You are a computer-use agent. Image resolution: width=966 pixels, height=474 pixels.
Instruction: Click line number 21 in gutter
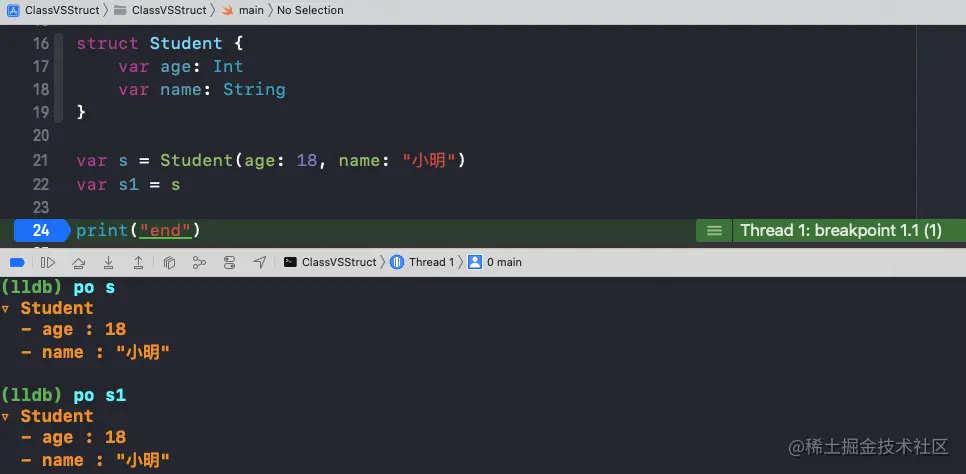tap(41, 160)
